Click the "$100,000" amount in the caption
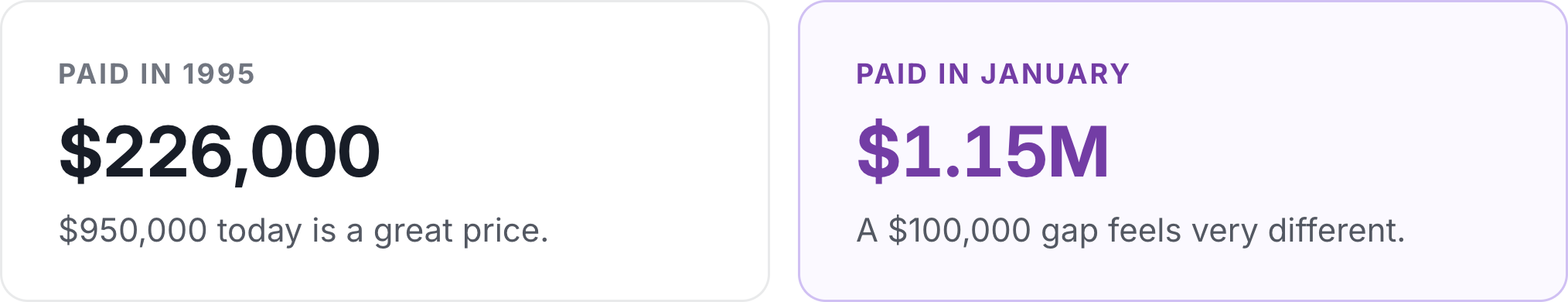This screenshot has height=302, width=1568. point(960,231)
